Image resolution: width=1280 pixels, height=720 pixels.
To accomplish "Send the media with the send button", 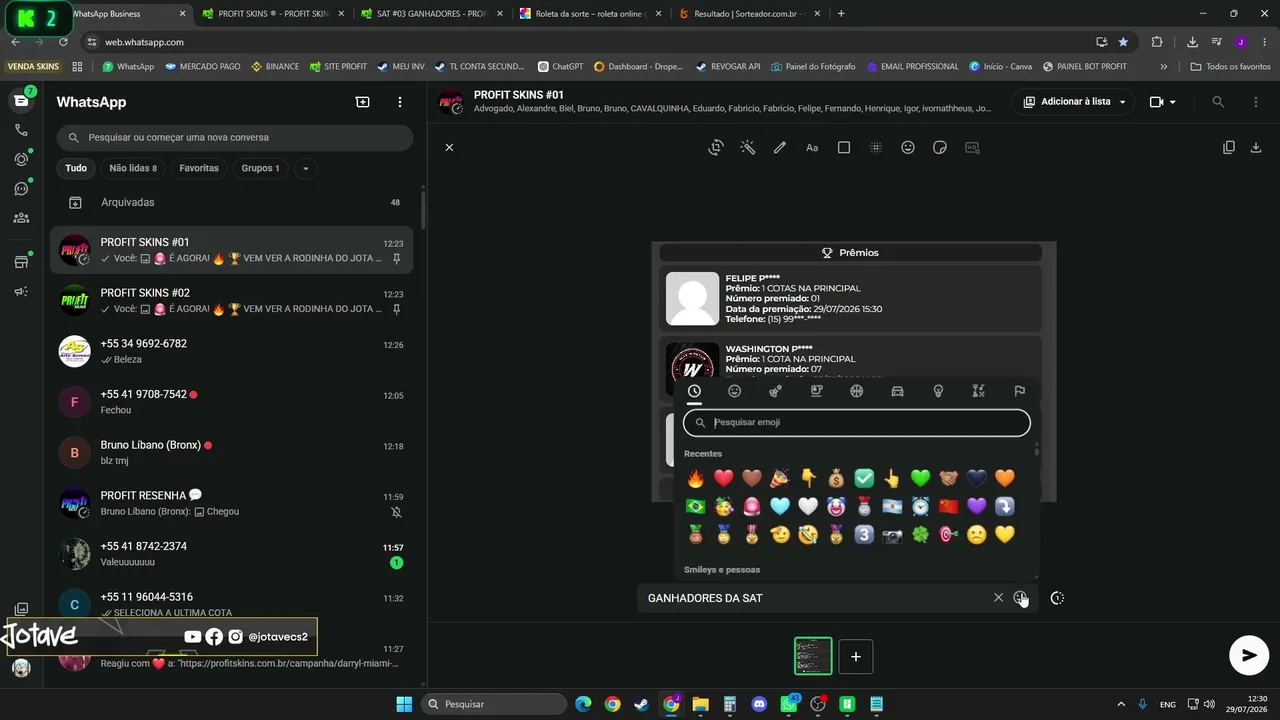I will [1249, 655].
